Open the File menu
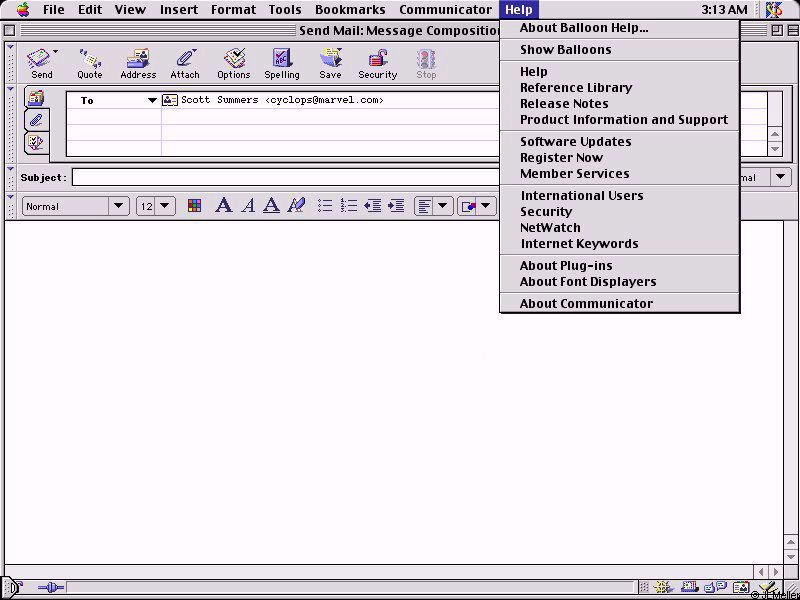Screen dimensions: 800x600 tap(54, 10)
